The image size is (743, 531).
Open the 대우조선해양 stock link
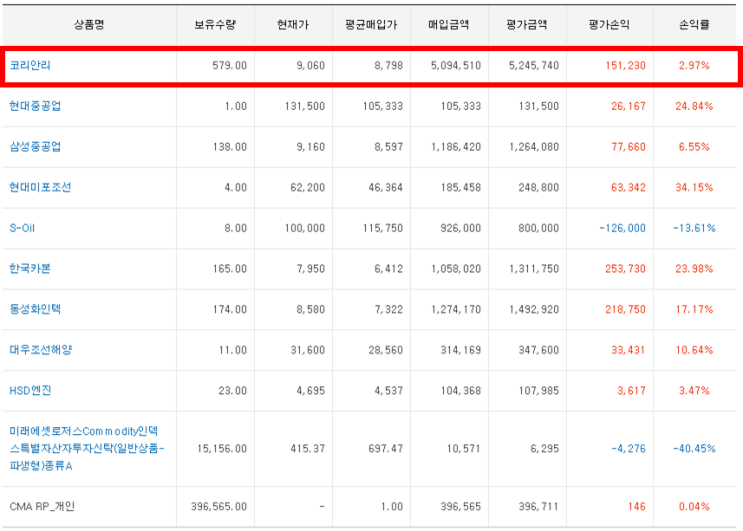click(x=41, y=351)
